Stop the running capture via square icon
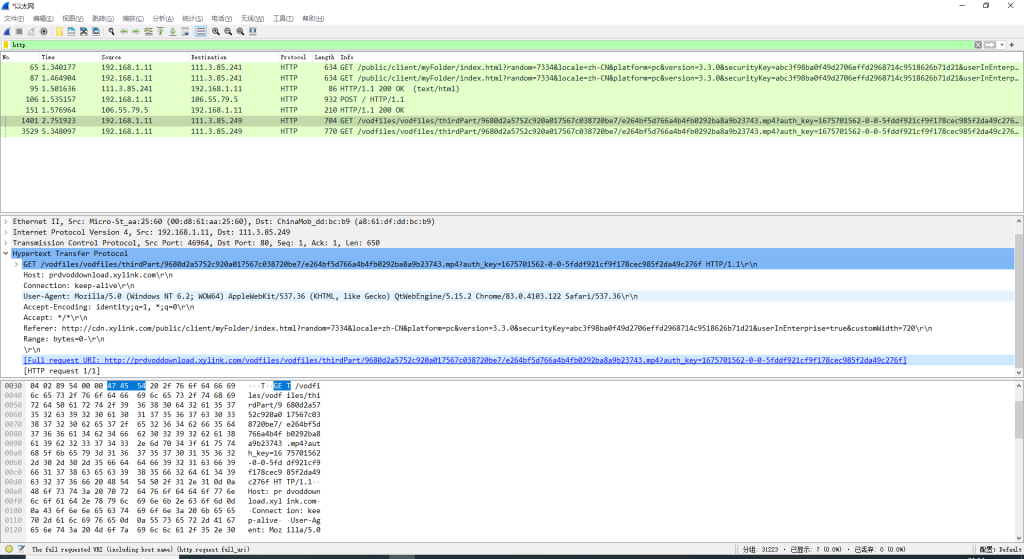This screenshot has height=559, width=1024. 20,31
